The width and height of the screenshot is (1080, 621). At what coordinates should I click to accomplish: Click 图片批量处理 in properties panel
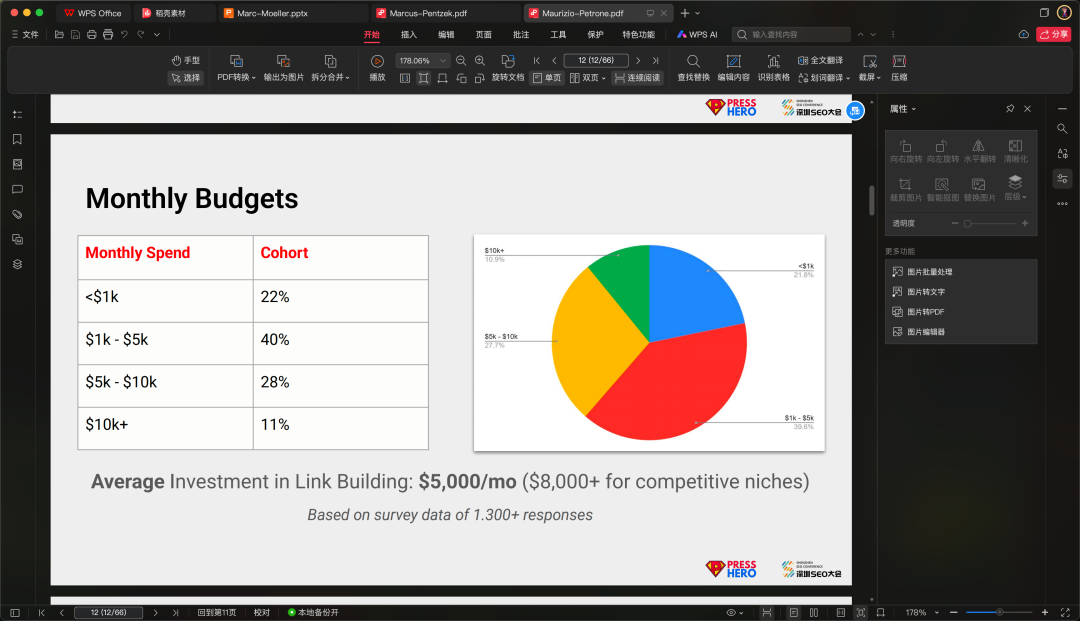pyautogui.click(x=922, y=272)
